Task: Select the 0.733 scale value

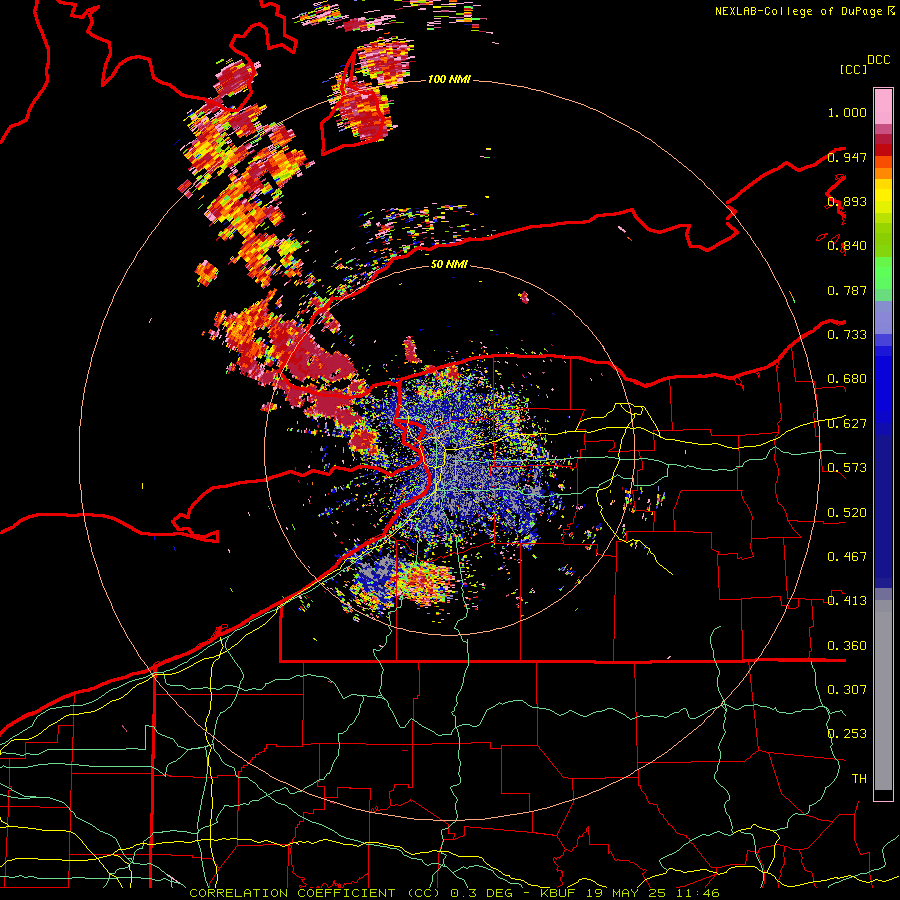Action: point(847,335)
